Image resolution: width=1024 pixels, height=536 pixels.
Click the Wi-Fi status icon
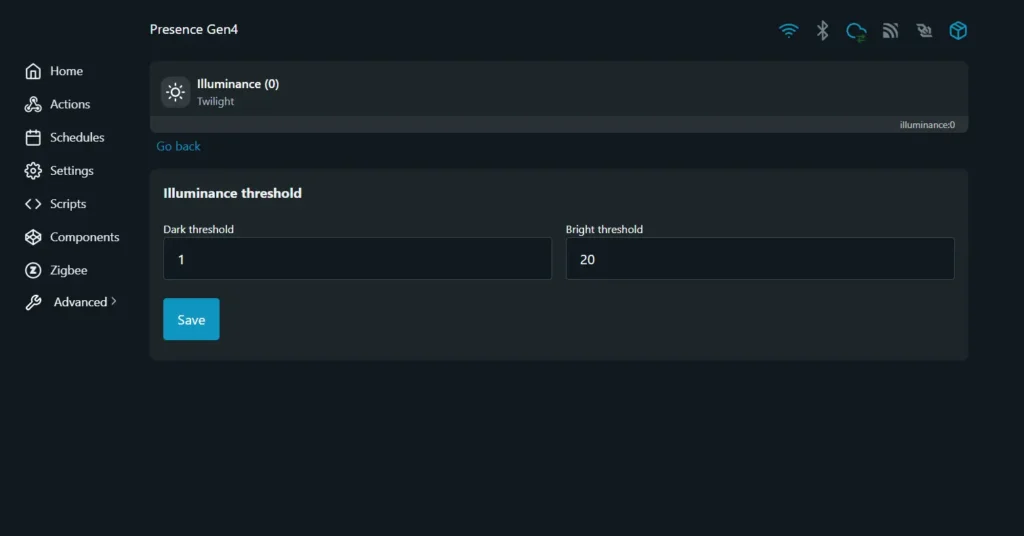(x=788, y=31)
